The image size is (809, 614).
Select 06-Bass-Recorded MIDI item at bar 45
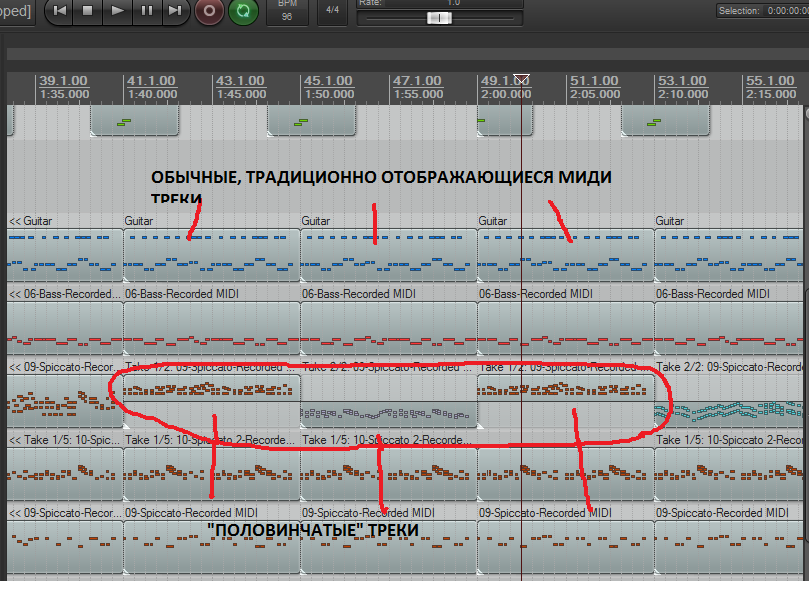coord(389,328)
